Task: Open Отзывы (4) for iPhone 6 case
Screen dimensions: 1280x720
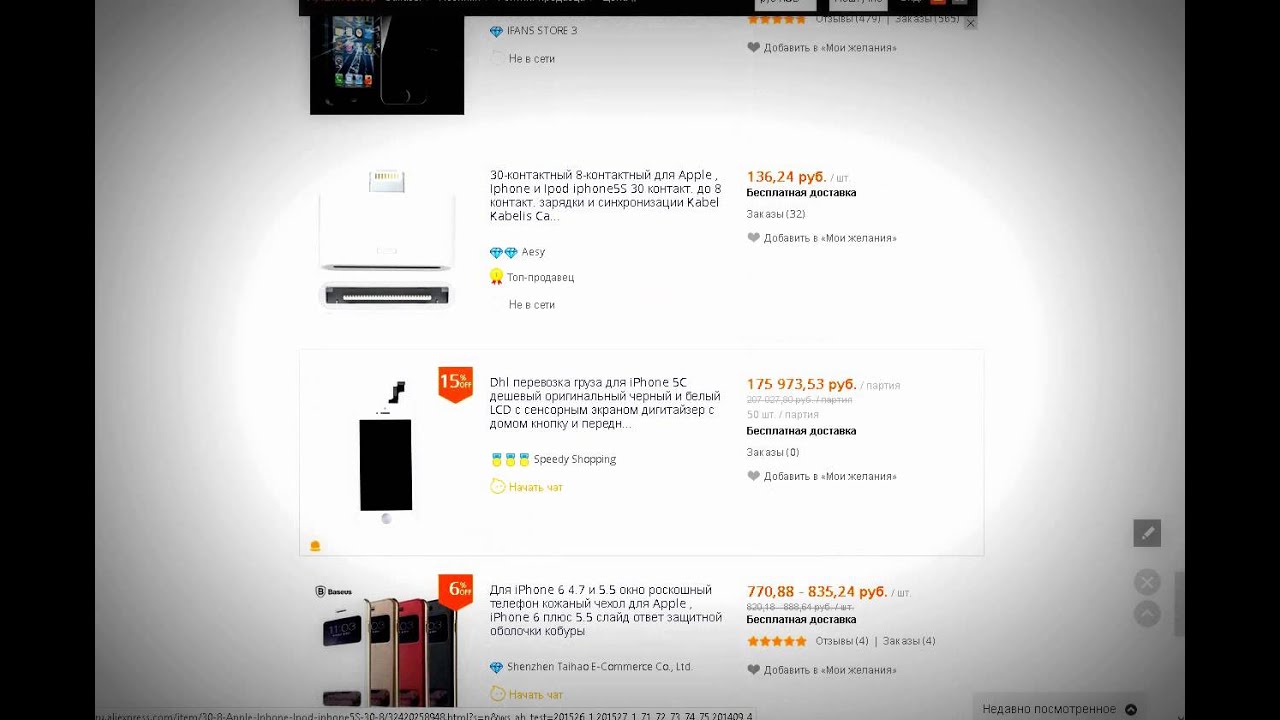Action: 841,641
